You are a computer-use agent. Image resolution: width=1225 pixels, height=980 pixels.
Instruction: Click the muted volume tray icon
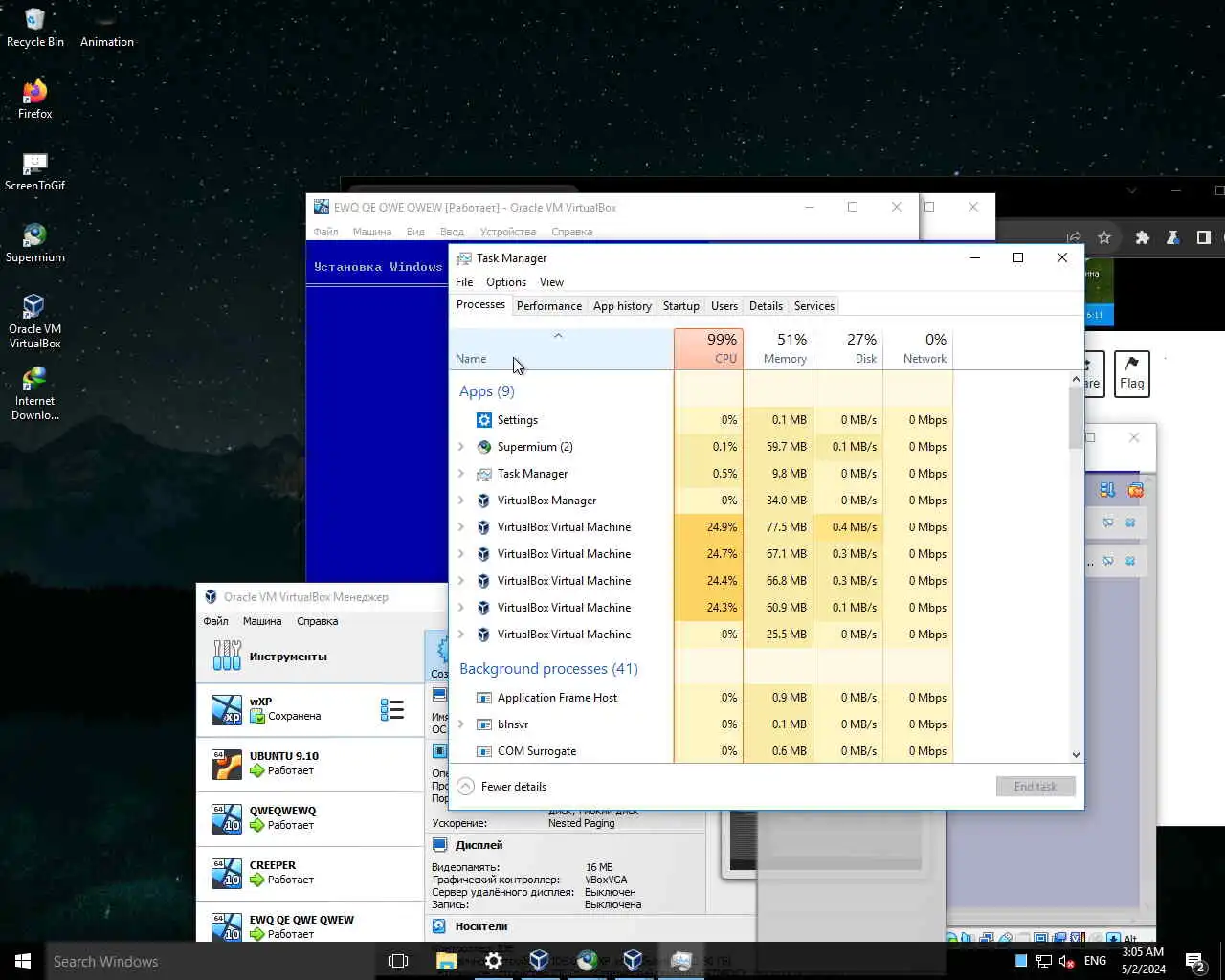click(1067, 961)
